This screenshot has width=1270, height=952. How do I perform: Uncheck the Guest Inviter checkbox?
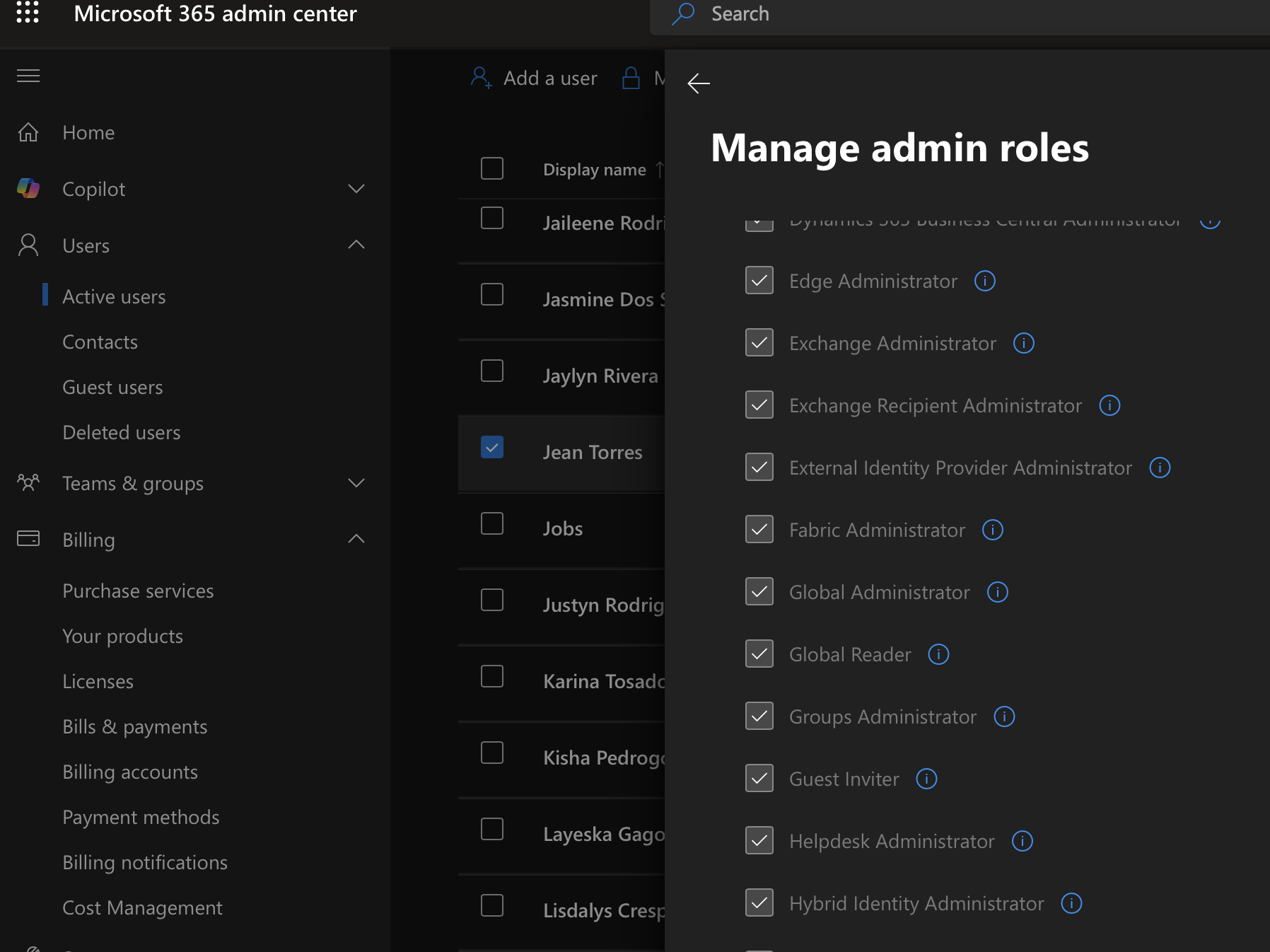(759, 778)
